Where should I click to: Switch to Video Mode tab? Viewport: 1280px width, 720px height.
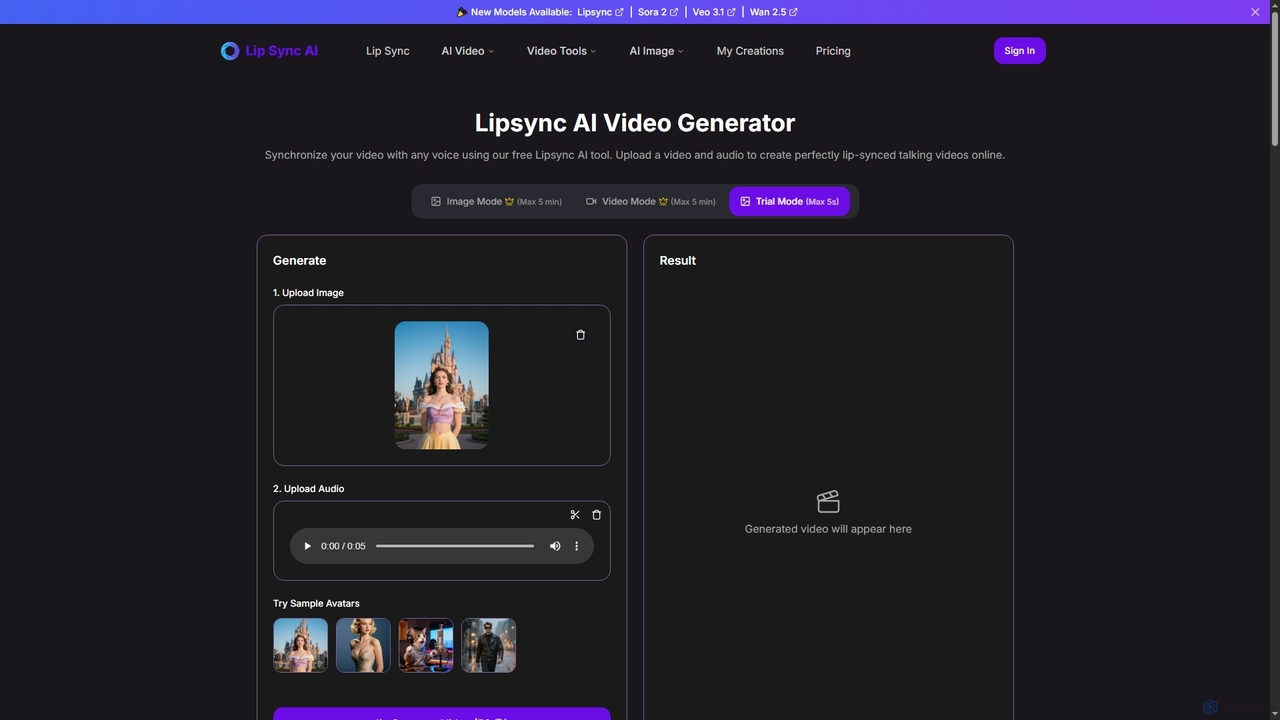pos(651,202)
